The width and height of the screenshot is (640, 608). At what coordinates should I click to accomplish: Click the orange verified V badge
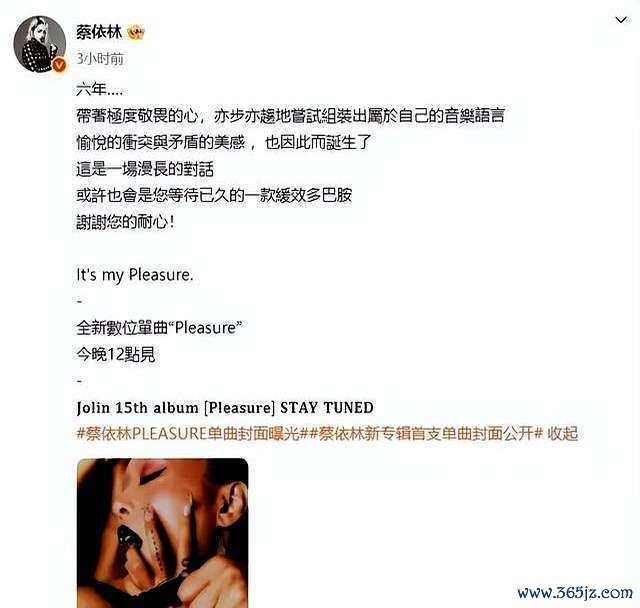click(59, 65)
